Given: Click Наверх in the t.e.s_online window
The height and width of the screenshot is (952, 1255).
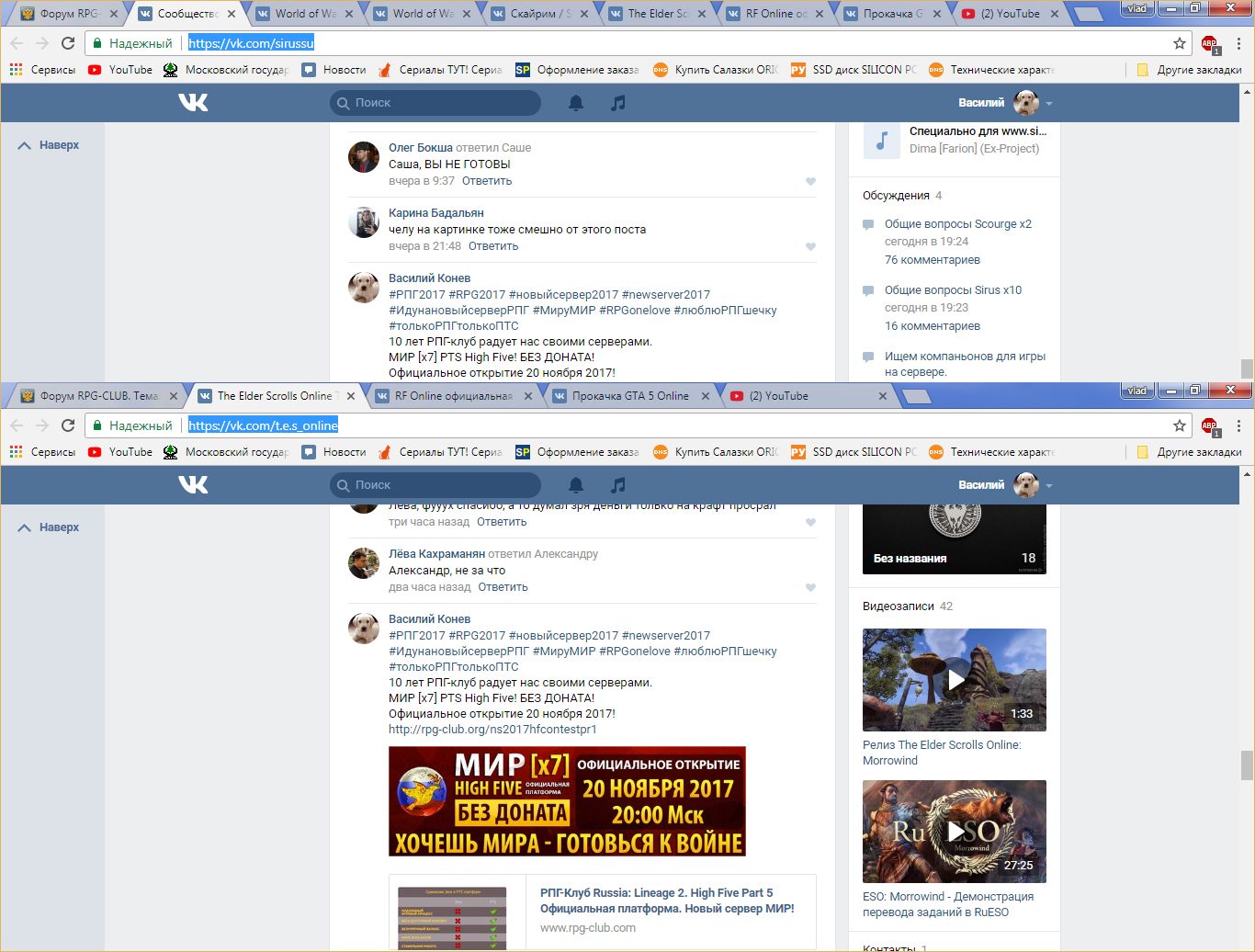Looking at the screenshot, I should (x=49, y=527).
